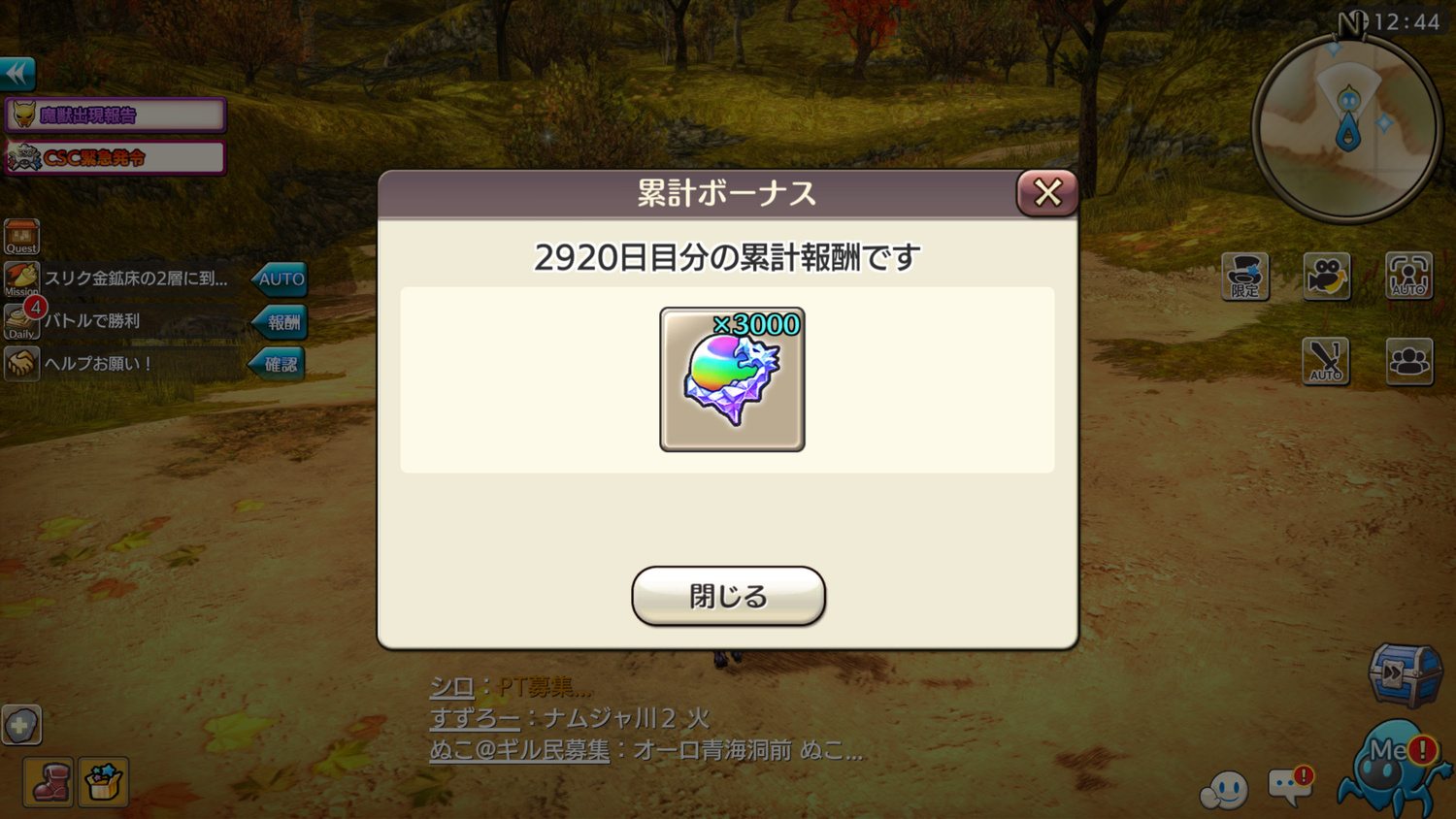Image resolution: width=1456 pixels, height=819 pixels.
Task: Open the CSC緊急発令 banner
Action: [x=116, y=157]
